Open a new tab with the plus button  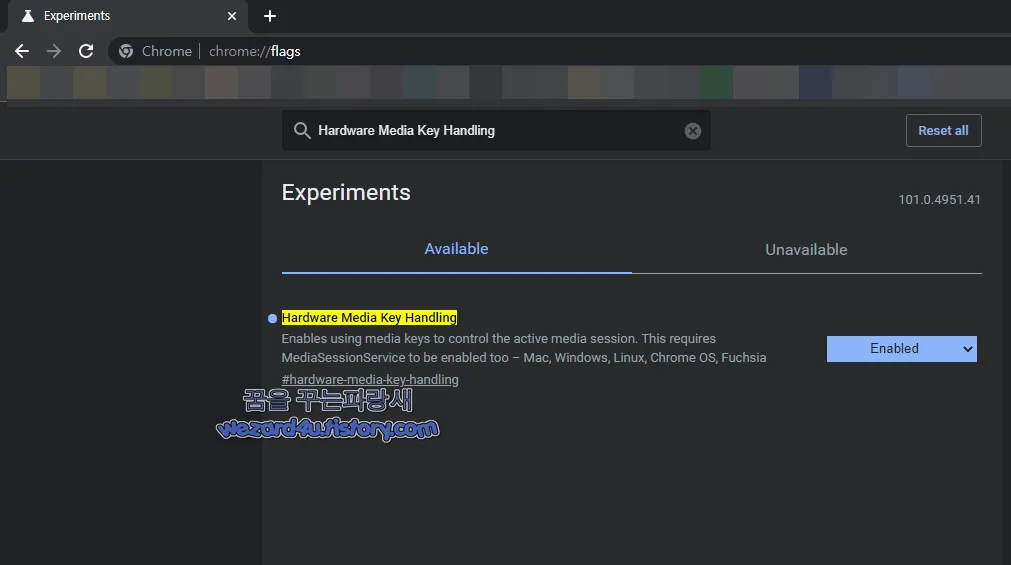point(270,16)
